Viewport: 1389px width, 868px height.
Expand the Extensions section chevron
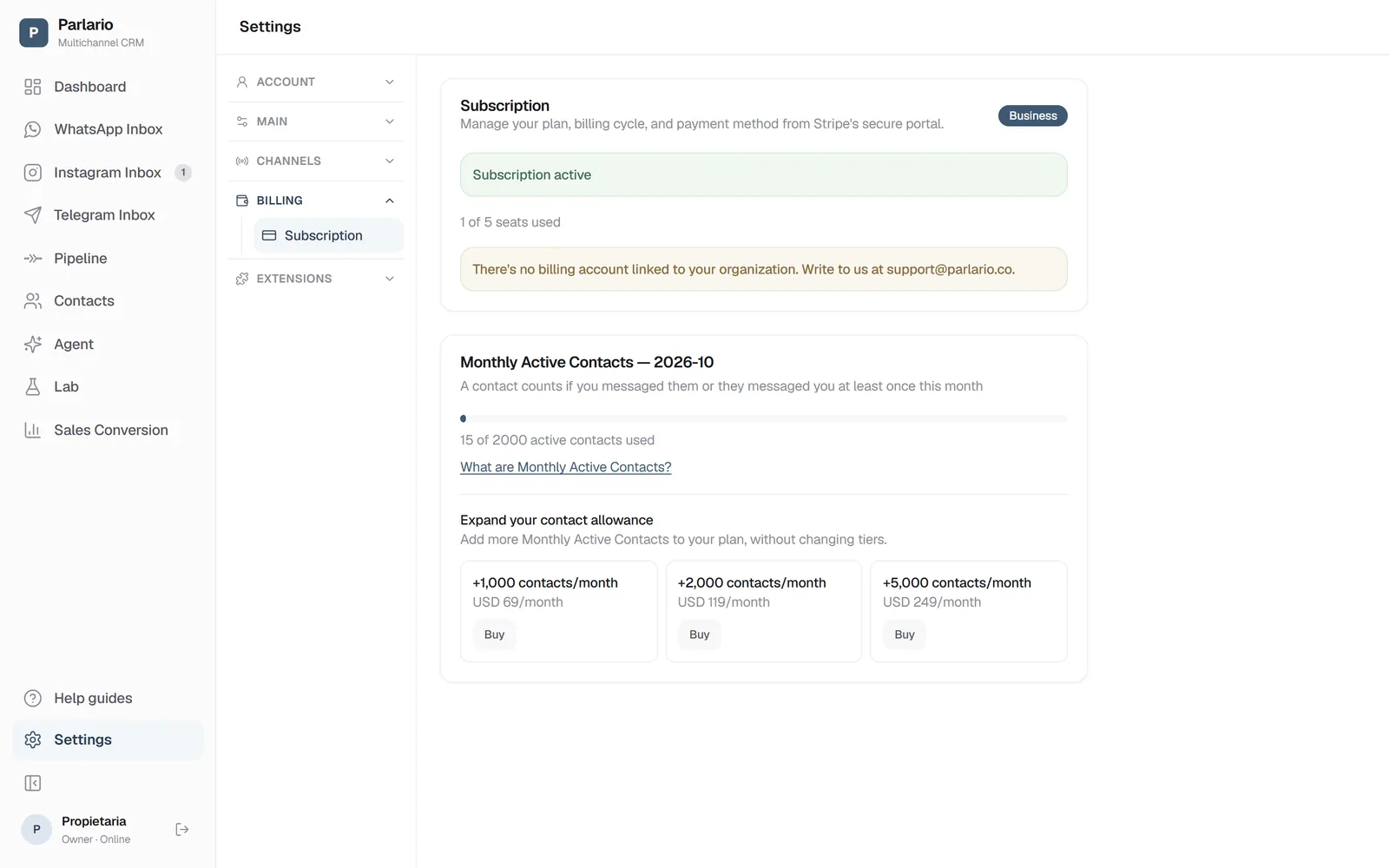(x=390, y=279)
